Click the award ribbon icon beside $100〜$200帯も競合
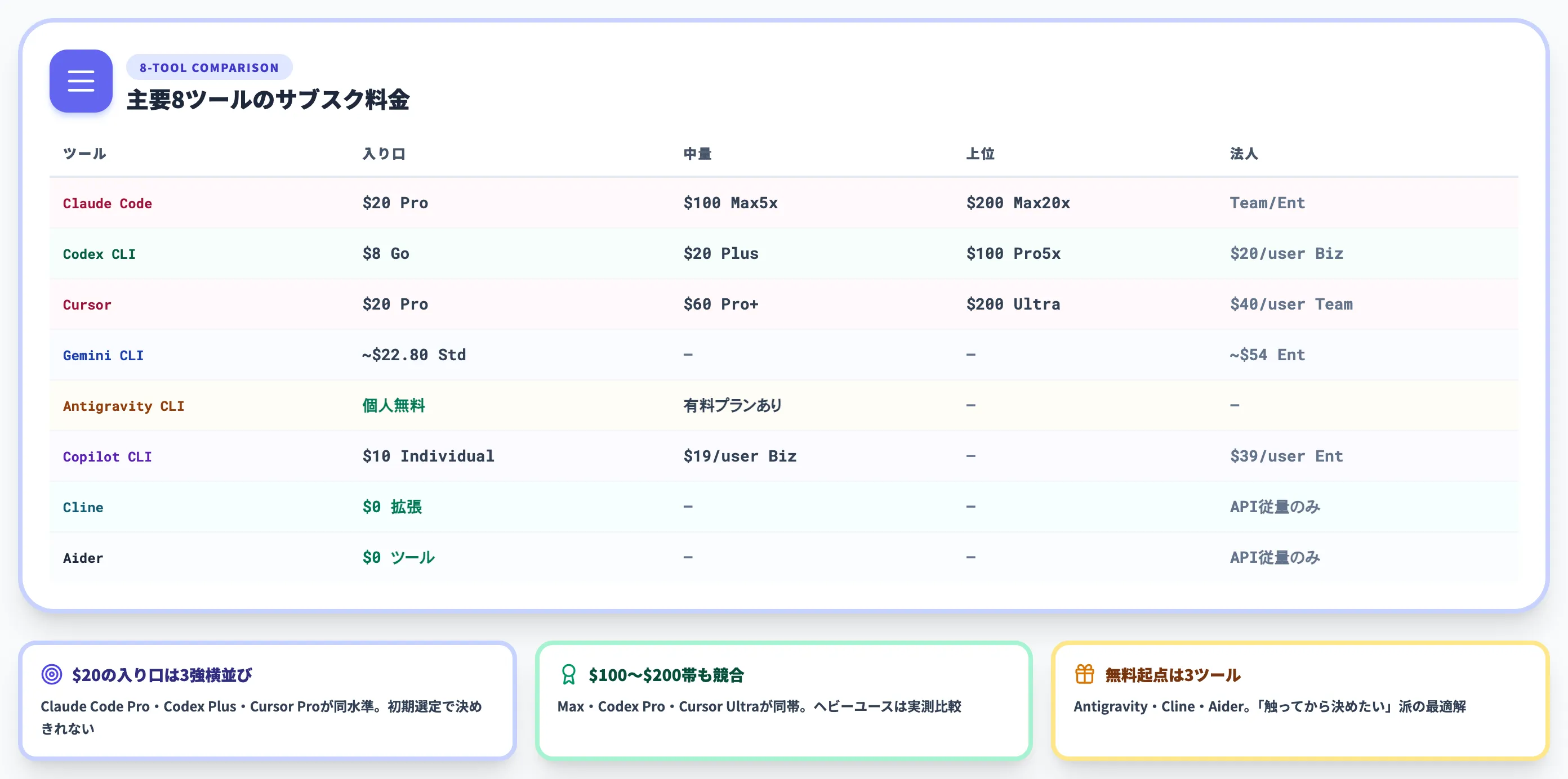Image resolution: width=1568 pixels, height=779 pixels. (568, 674)
